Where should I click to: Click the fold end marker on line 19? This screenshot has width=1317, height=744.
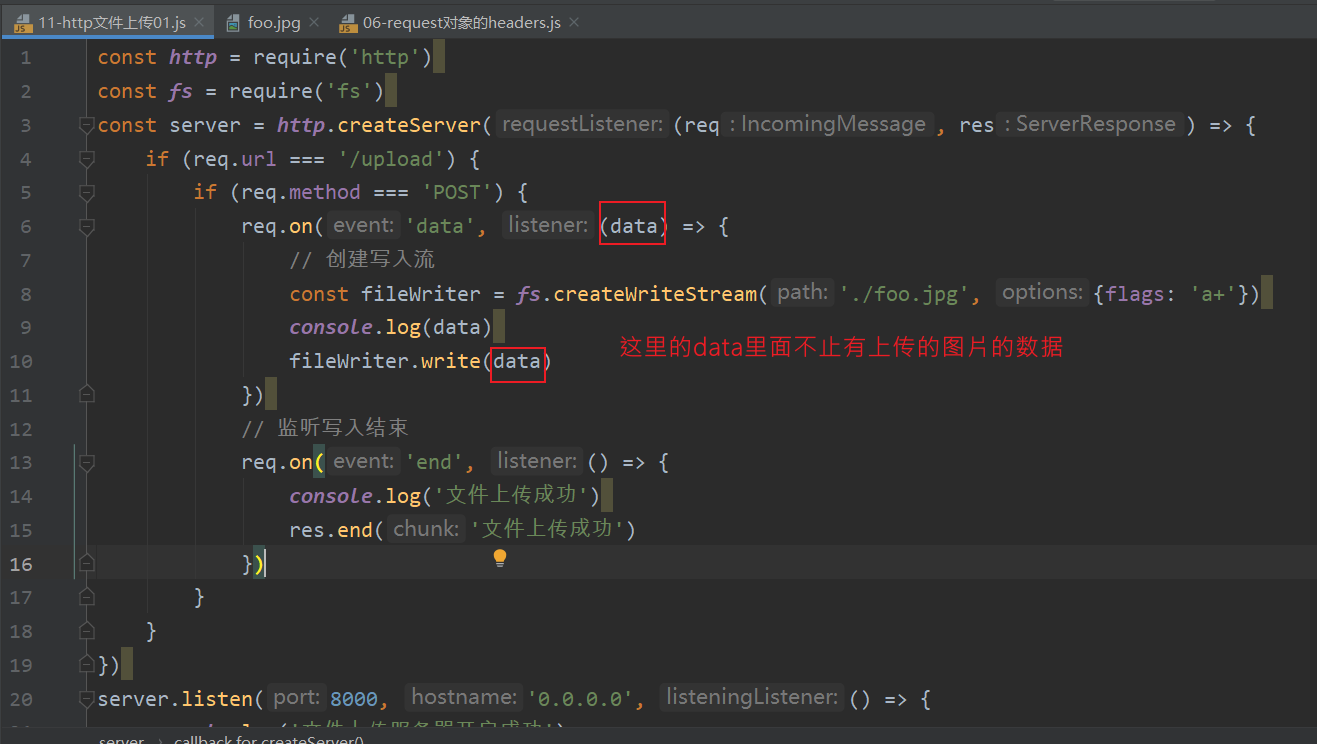(86, 665)
